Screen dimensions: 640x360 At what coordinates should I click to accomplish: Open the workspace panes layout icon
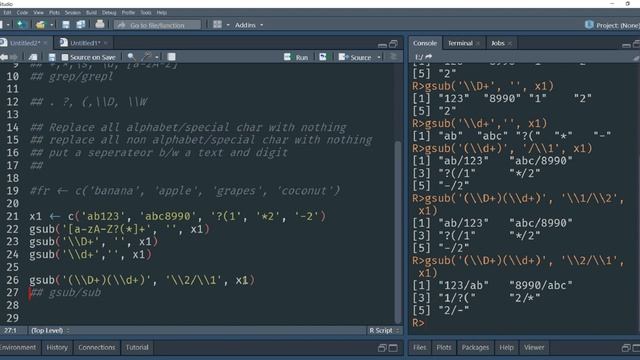(218, 25)
